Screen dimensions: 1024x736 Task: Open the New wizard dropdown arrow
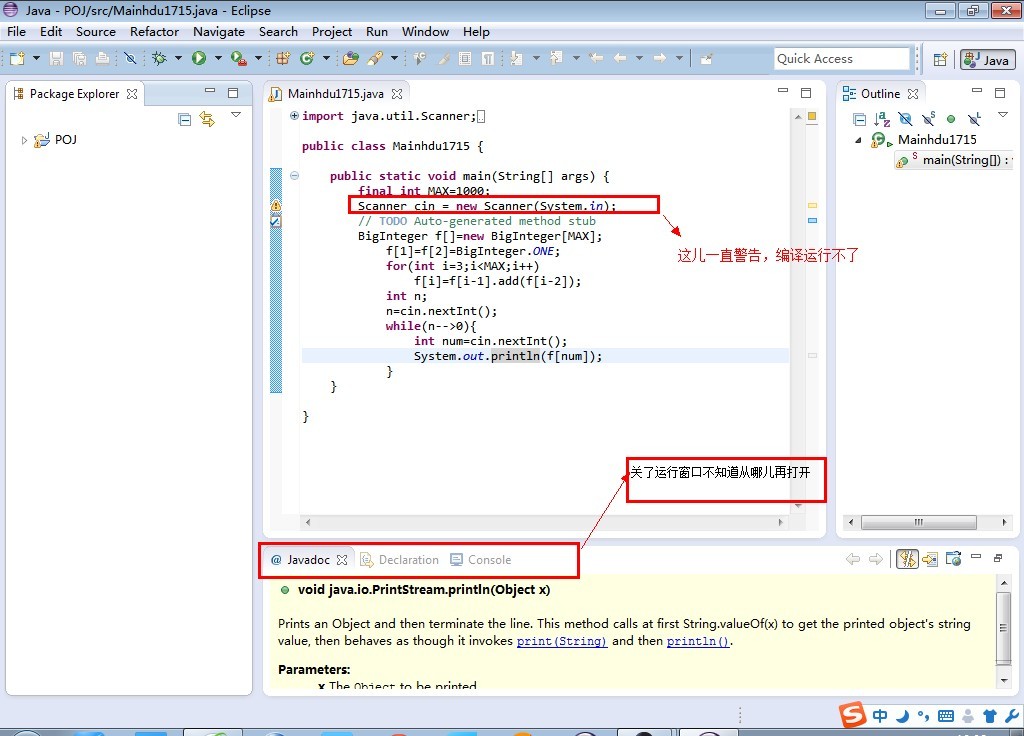(37, 59)
